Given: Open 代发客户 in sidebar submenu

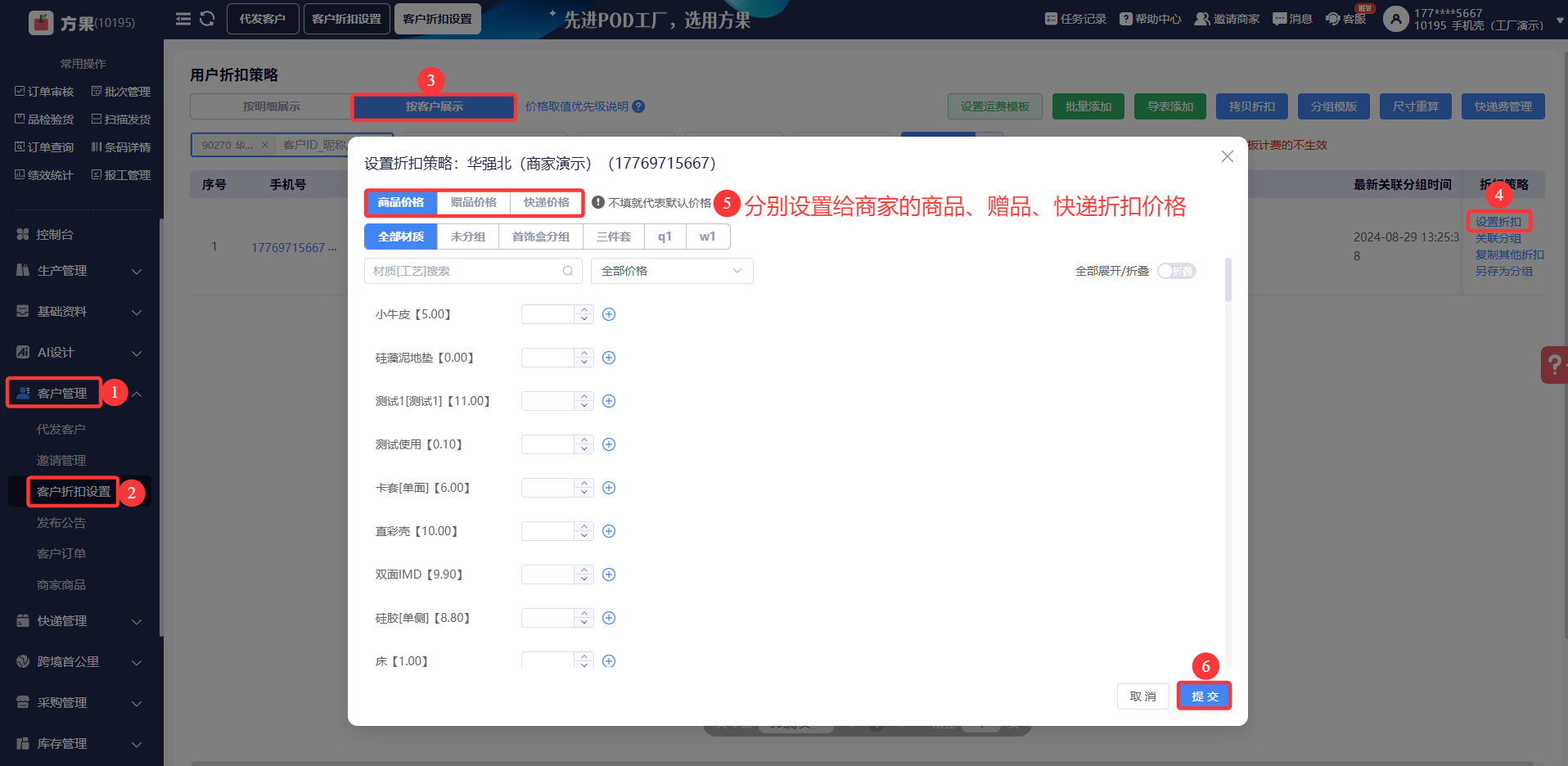Looking at the screenshot, I should coord(61,430).
